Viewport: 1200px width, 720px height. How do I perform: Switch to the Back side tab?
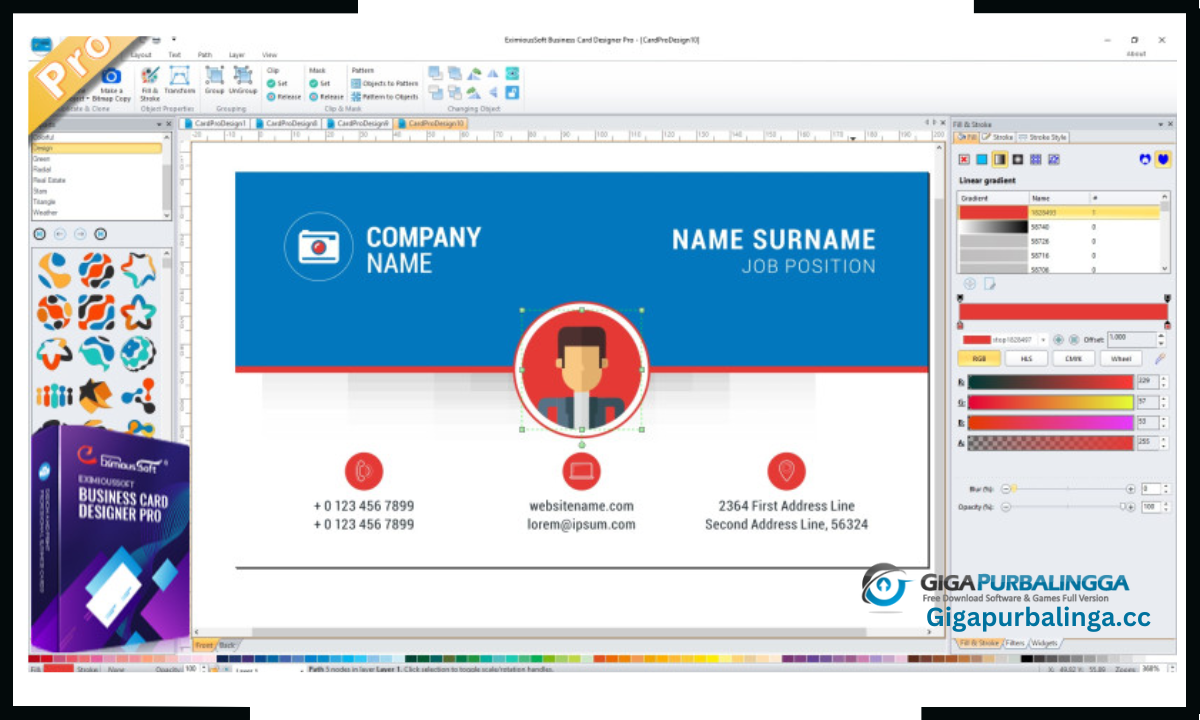pyautogui.click(x=228, y=645)
